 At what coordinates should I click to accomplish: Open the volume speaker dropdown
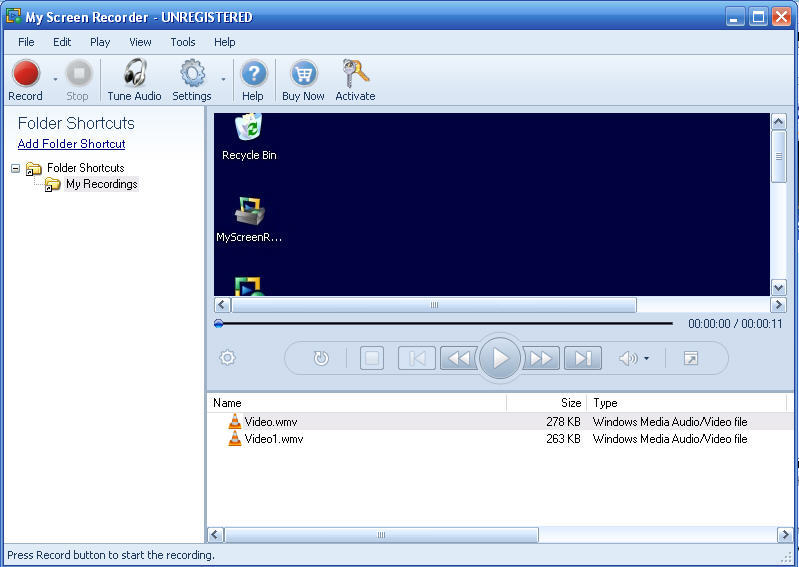click(634, 358)
